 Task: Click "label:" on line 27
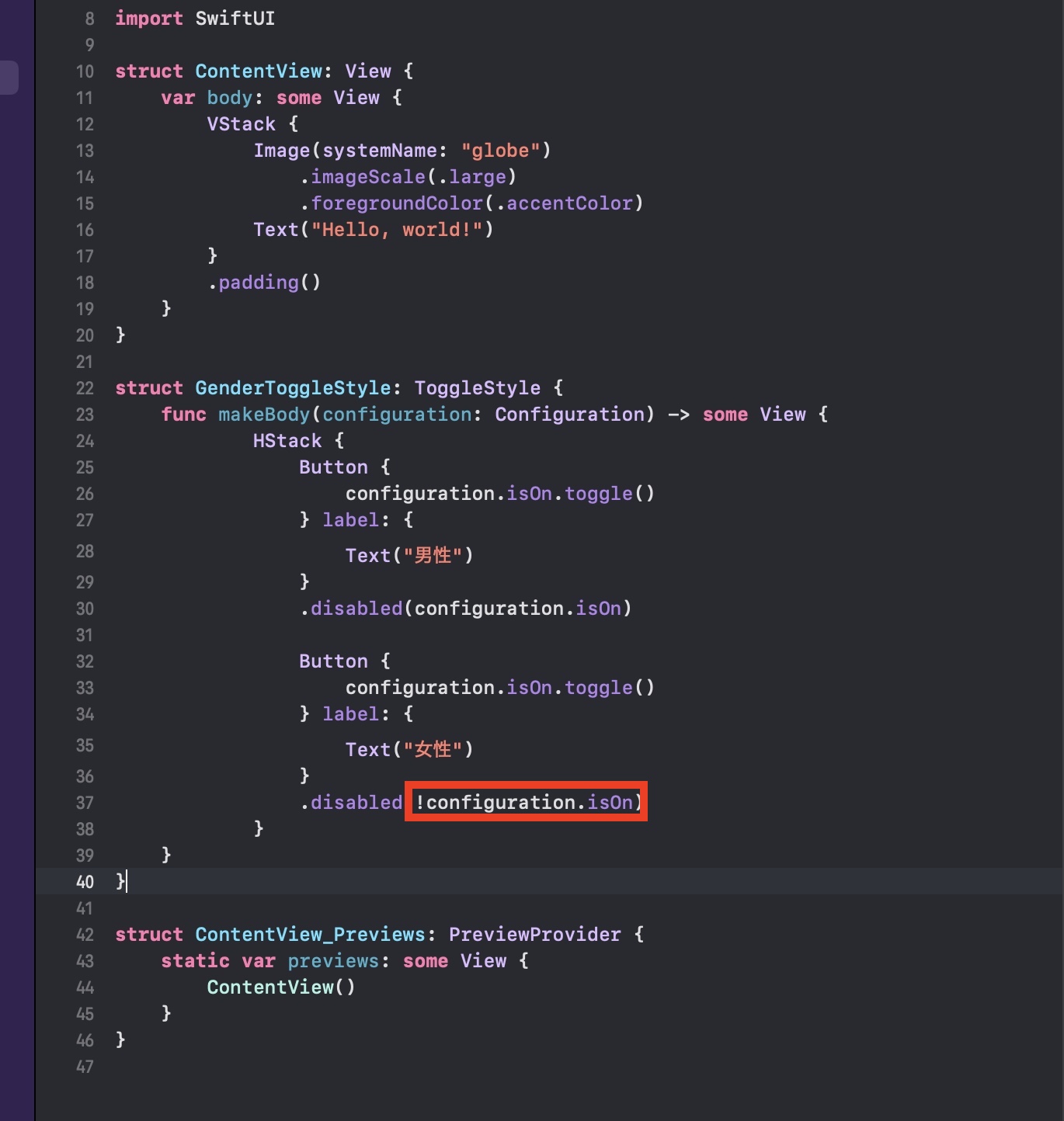356,520
